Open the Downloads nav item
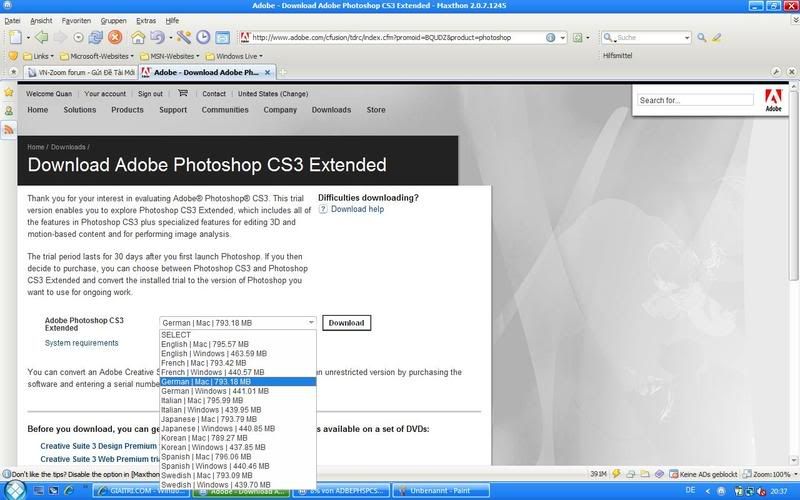 click(331, 110)
